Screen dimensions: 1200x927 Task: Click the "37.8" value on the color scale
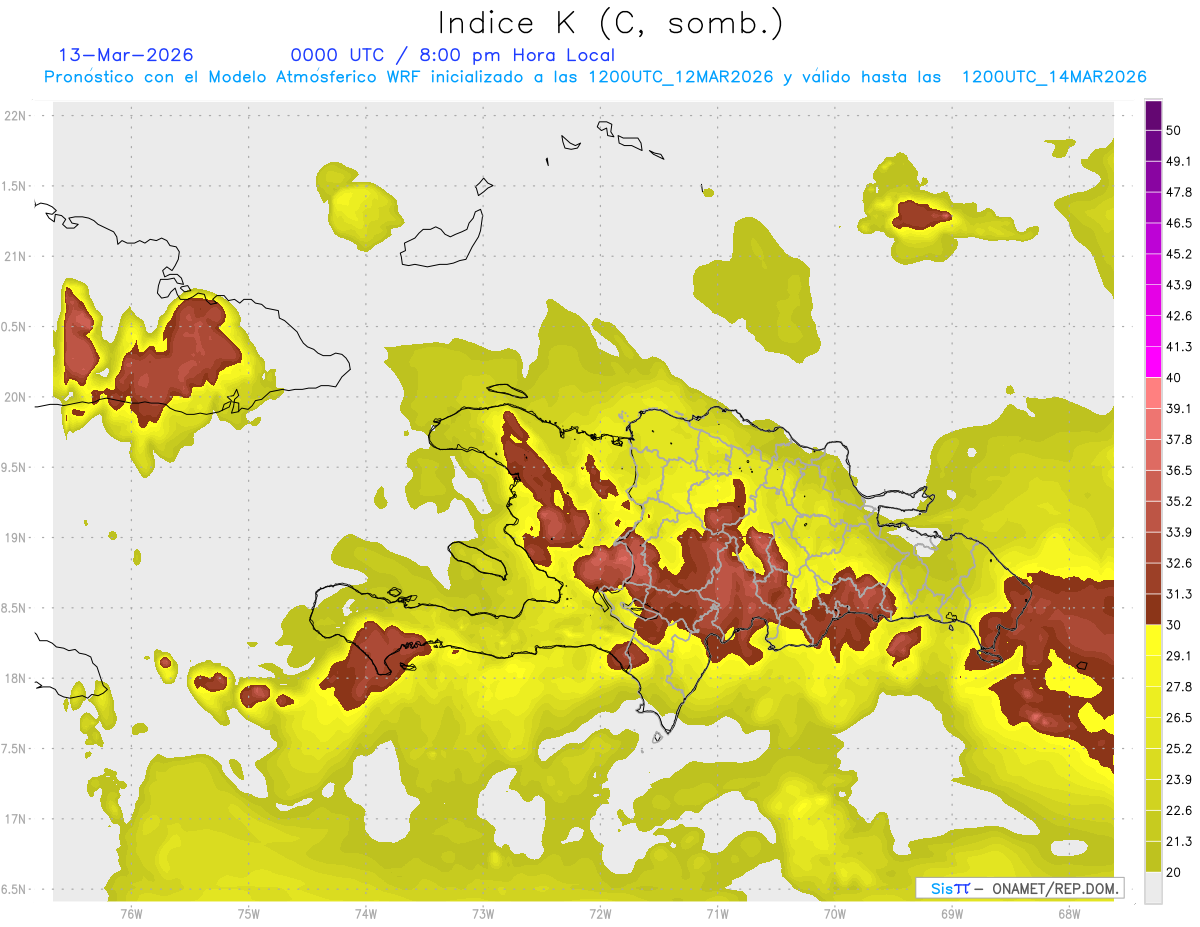point(1179,439)
